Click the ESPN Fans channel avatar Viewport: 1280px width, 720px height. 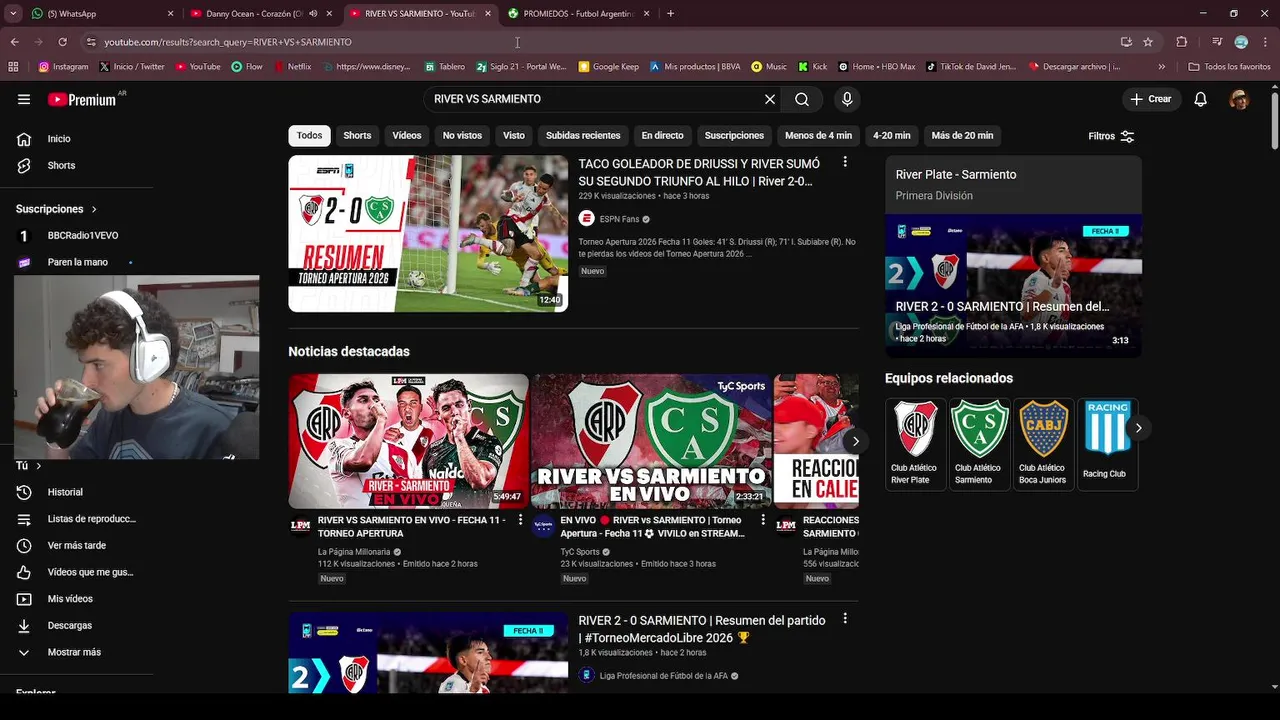click(587, 219)
